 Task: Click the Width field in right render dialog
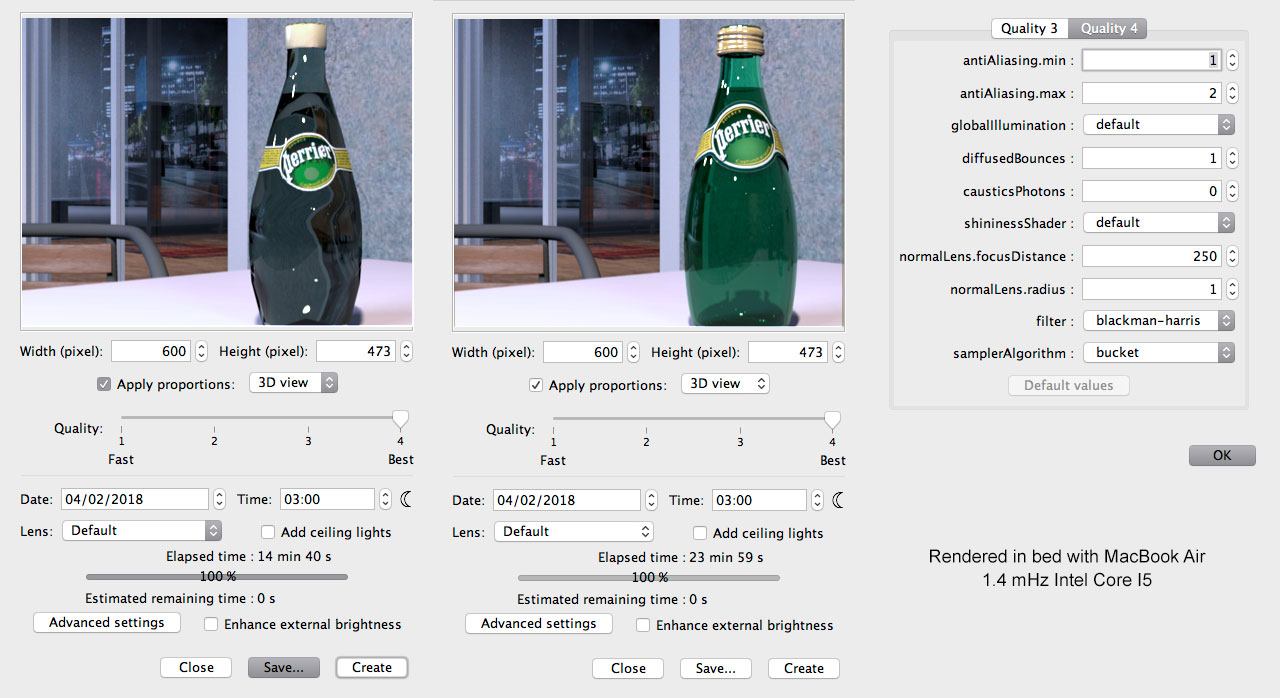[x=583, y=352]
